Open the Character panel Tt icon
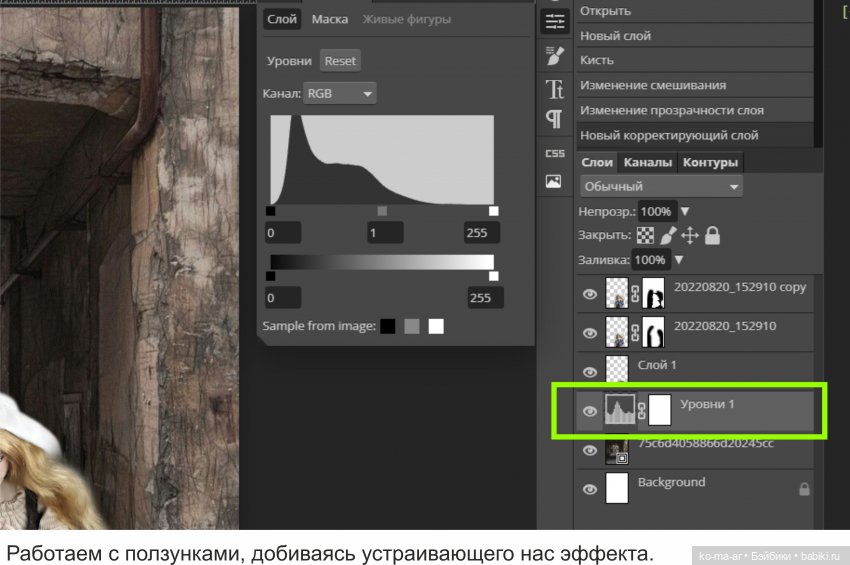 [x=555, y=88]
